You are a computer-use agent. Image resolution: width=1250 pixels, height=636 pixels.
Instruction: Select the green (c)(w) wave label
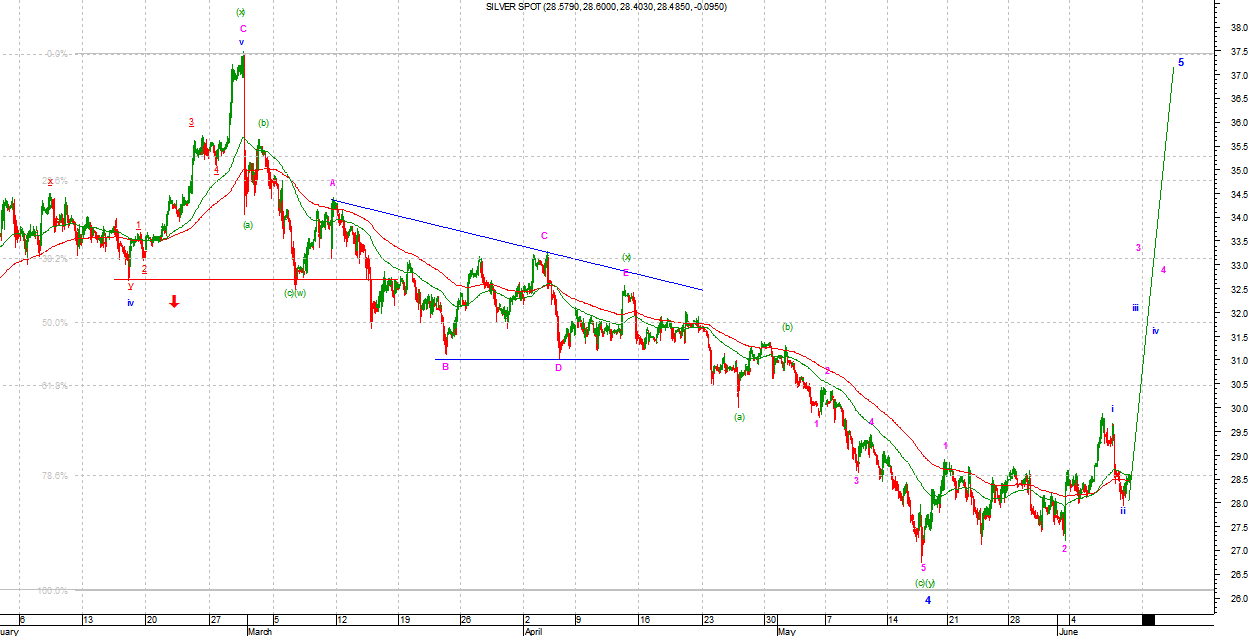coord(294,293)
